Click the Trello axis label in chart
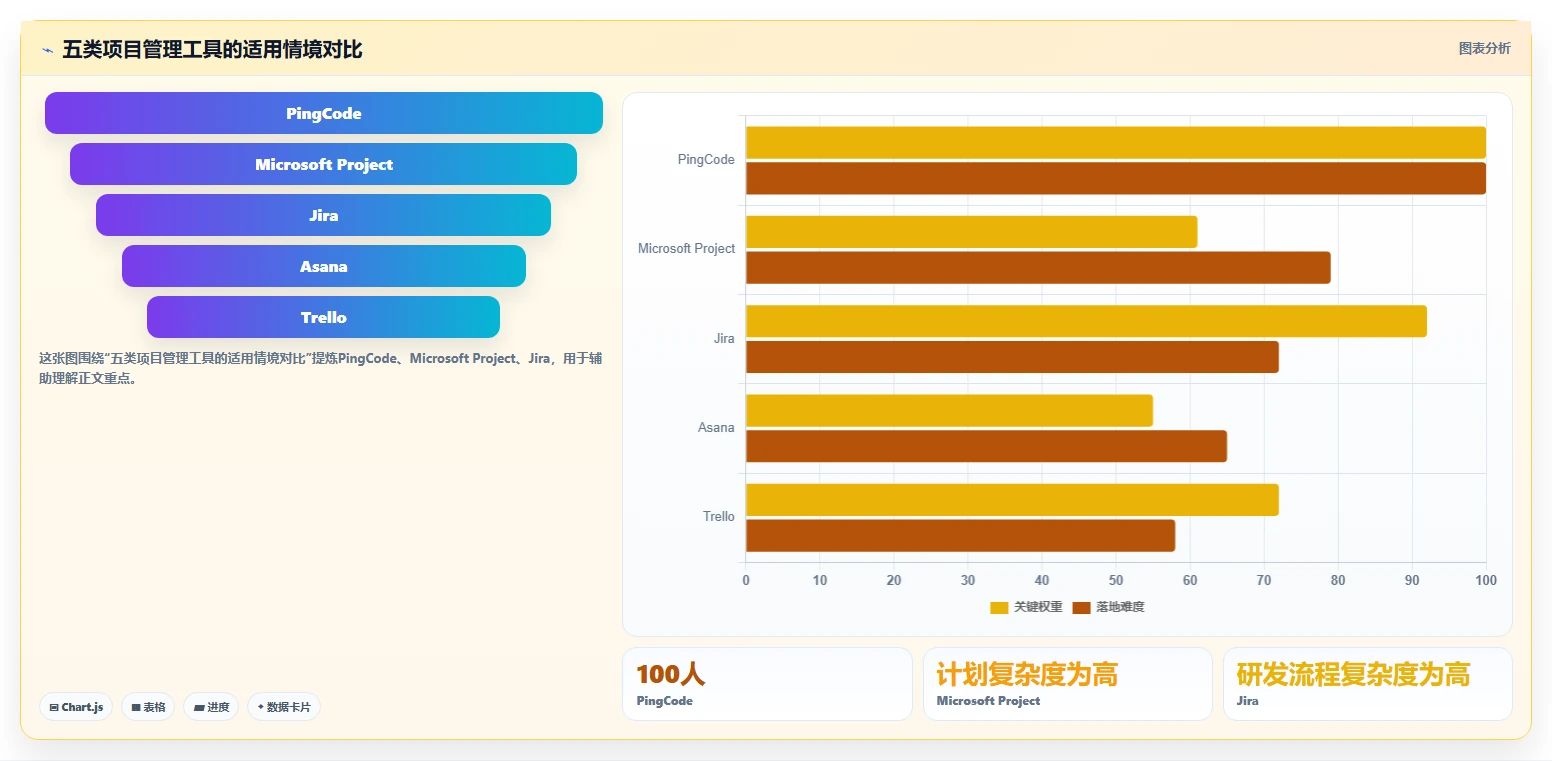This screenshot has height=761, width=1552. tap(718, 516)
